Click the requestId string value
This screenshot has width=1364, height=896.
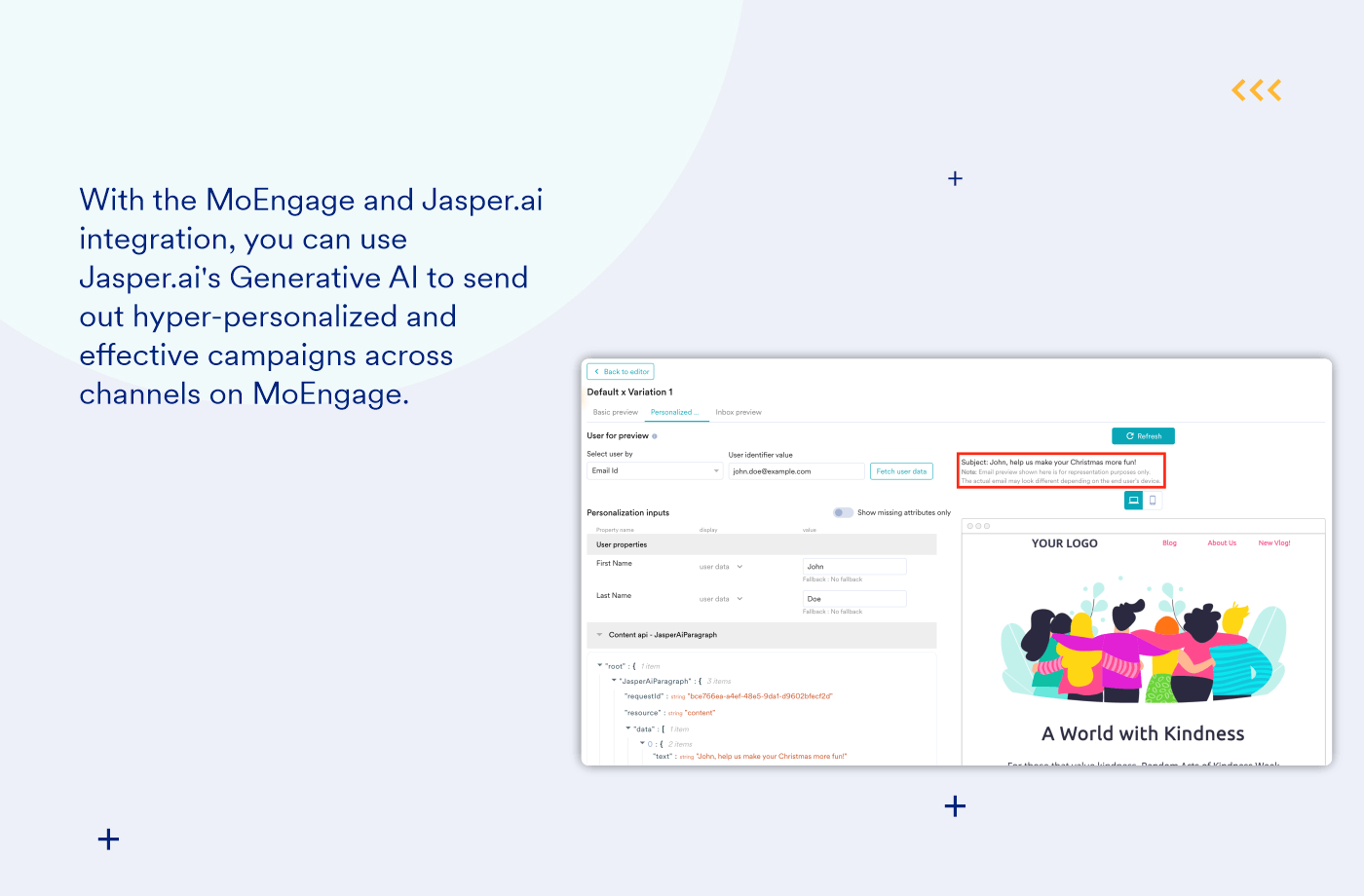tap(760, 696)
